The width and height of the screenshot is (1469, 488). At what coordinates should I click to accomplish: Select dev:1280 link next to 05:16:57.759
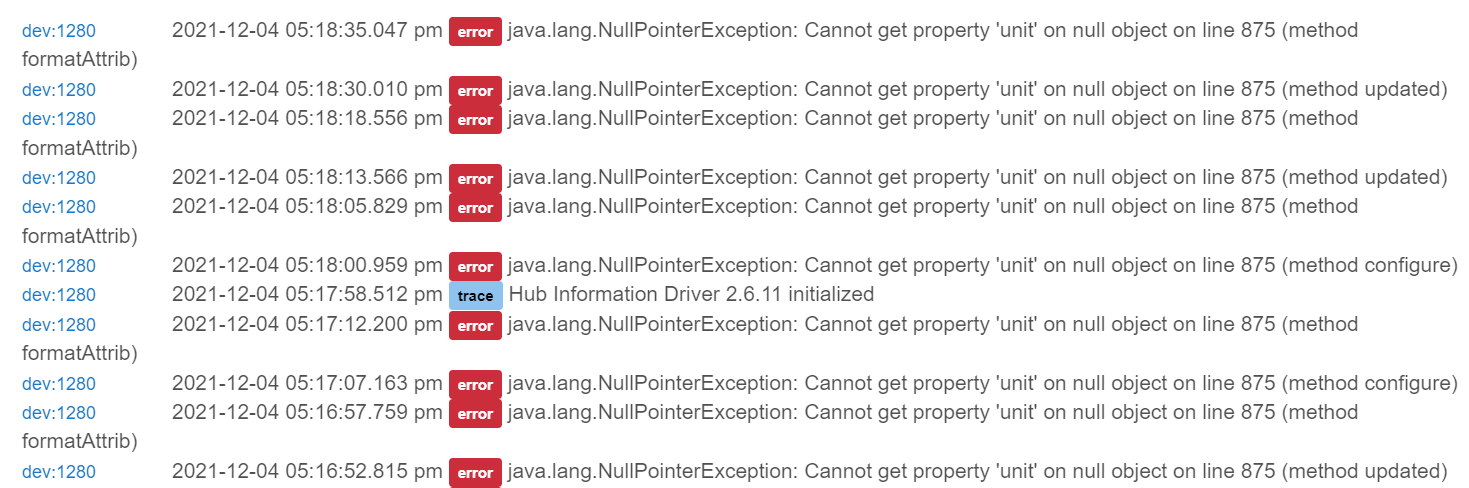point(59,413)
